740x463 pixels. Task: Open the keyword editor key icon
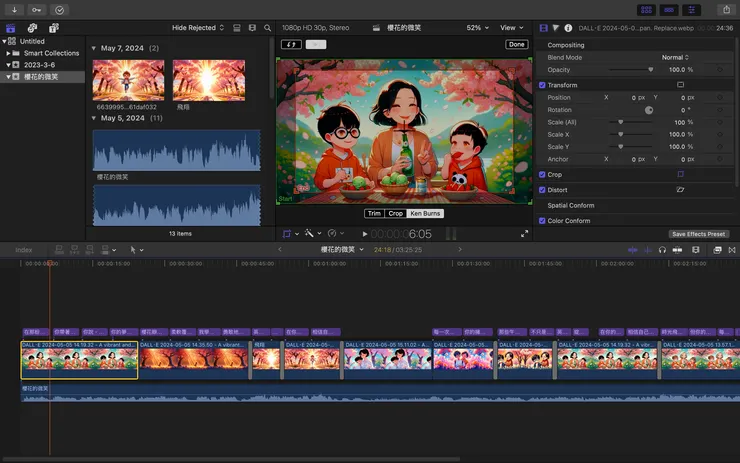[x=37, y=9]
